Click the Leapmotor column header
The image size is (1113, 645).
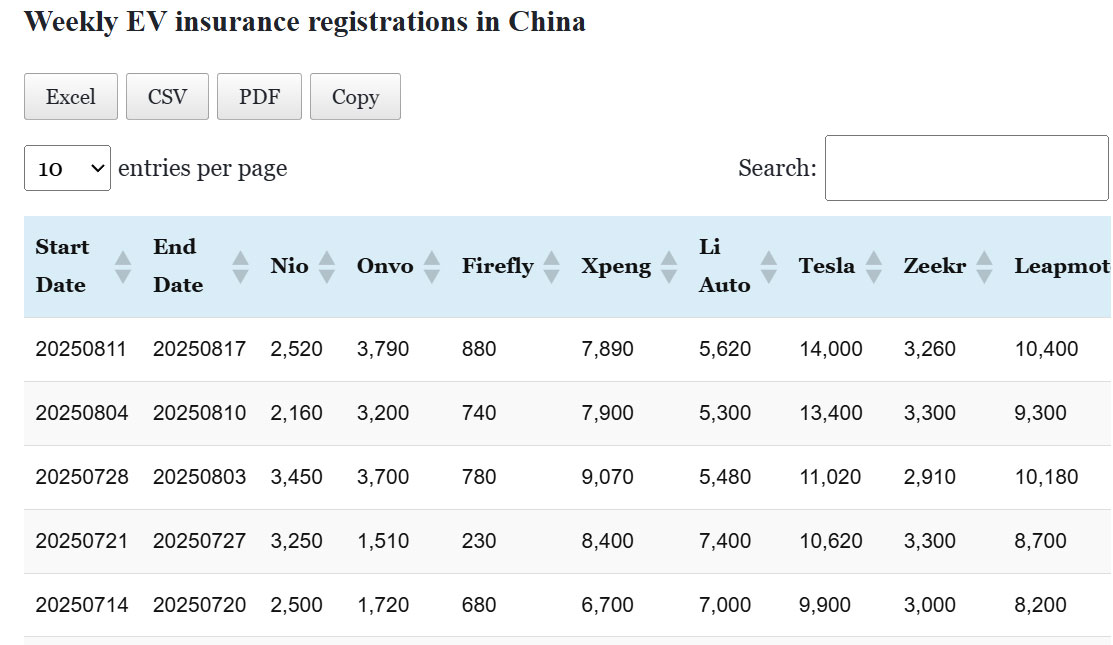[1061, 266]
